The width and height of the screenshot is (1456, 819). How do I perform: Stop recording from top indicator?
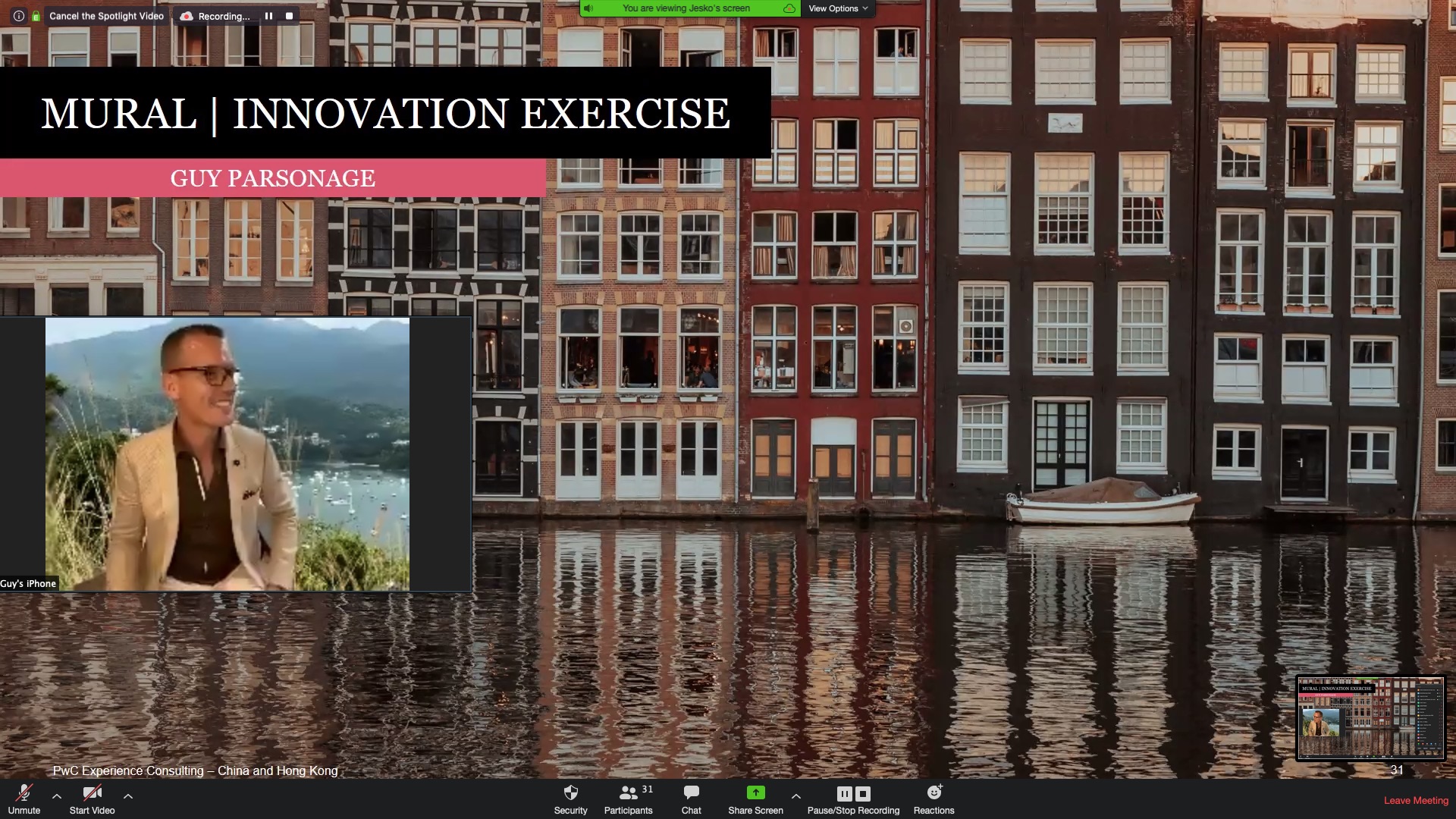289,16
